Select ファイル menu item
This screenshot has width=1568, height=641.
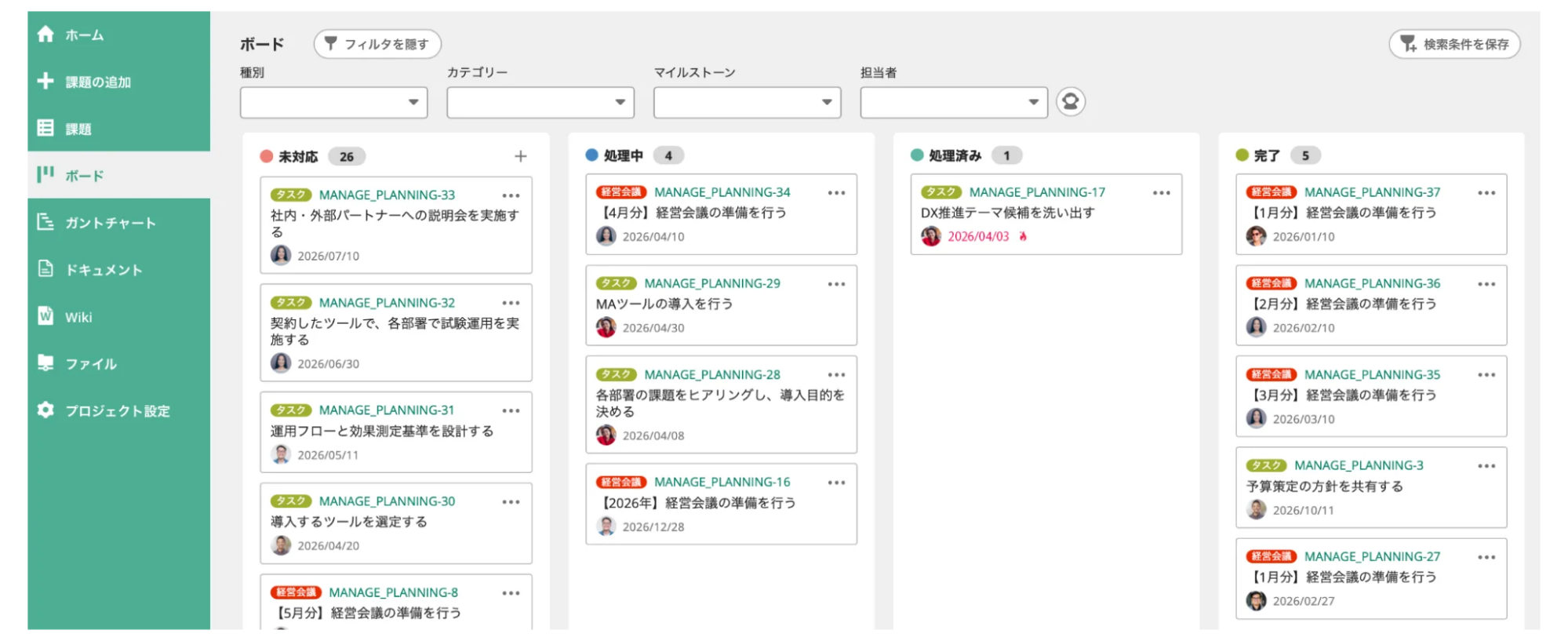[x=118, y=364]
